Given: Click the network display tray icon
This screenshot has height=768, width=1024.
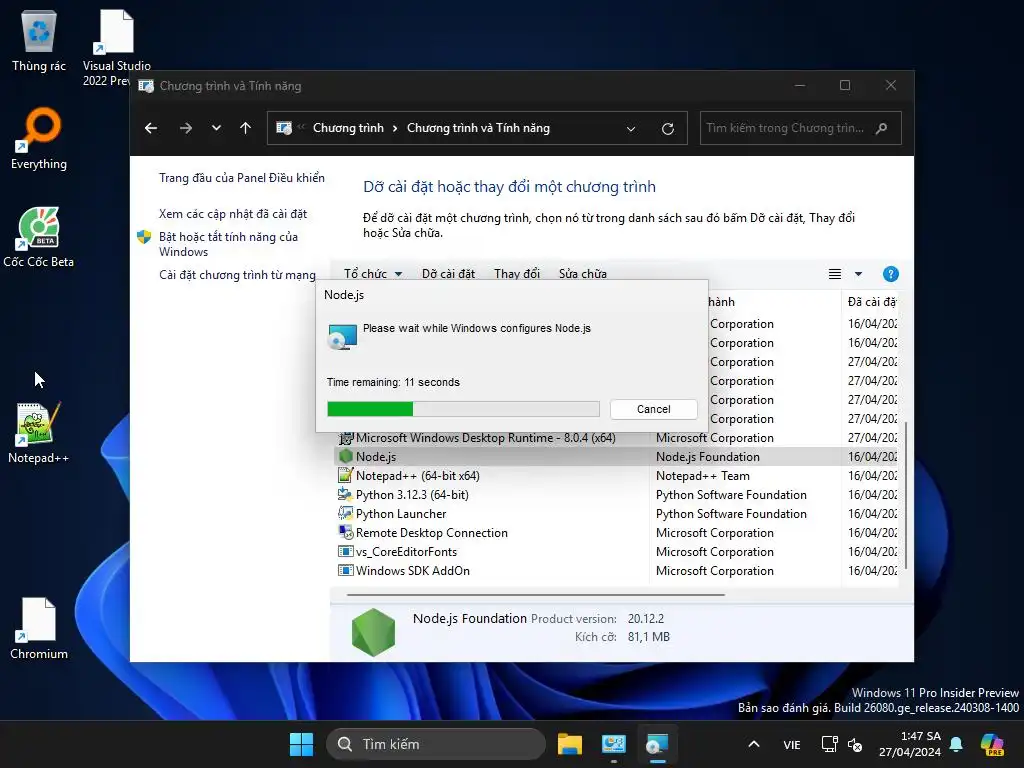Looking at the screenshot, I should point(829,744).
